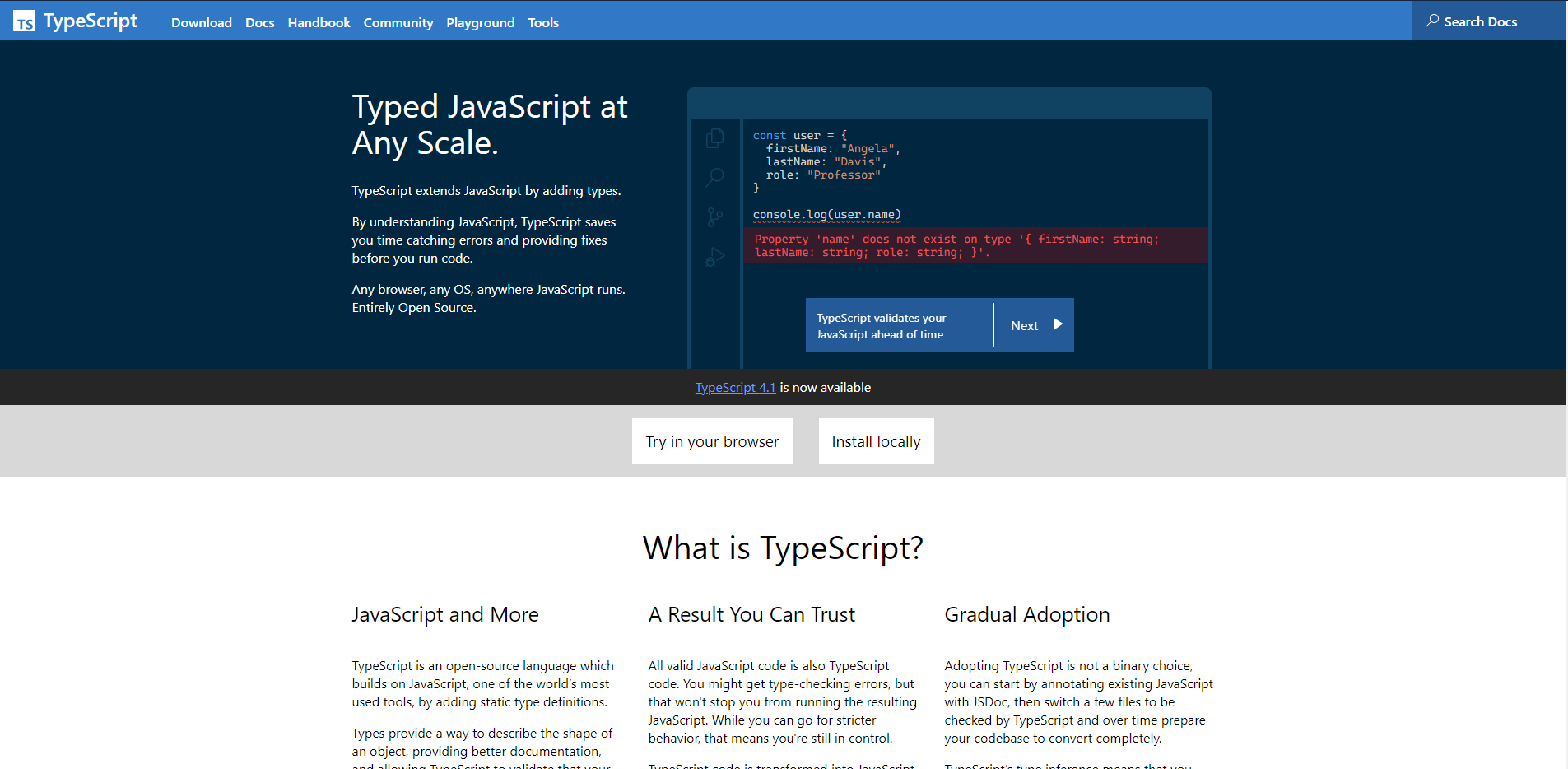
Task: Click Try in your browser button
Action: pyautogui.click(x=712, y=441)
